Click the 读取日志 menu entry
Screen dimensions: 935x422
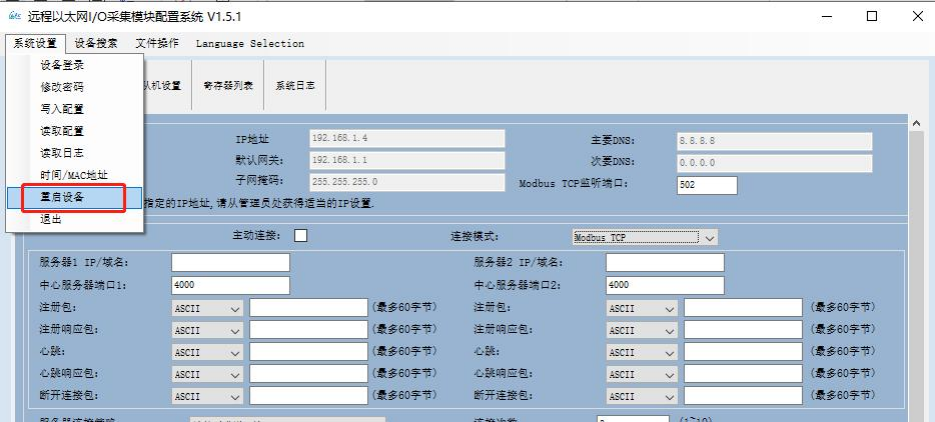75,153
